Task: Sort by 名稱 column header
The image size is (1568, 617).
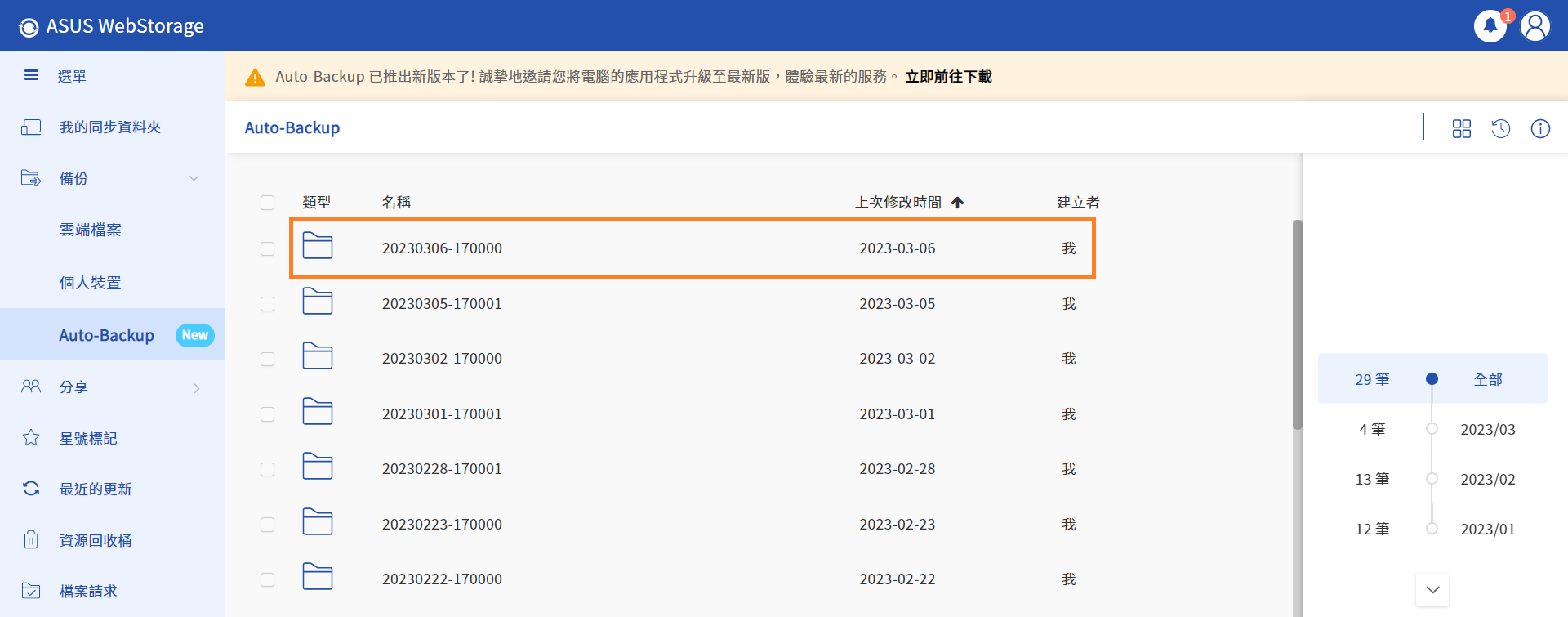Action: pos(396,202)
